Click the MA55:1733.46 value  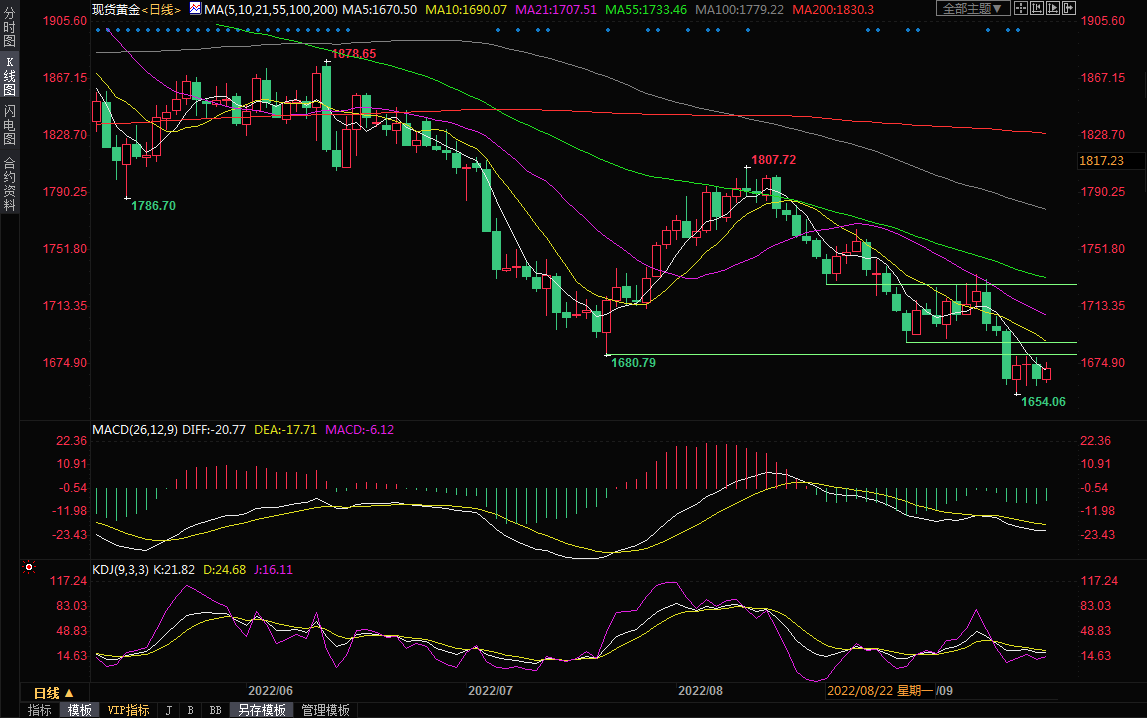(x=646, y=10)
